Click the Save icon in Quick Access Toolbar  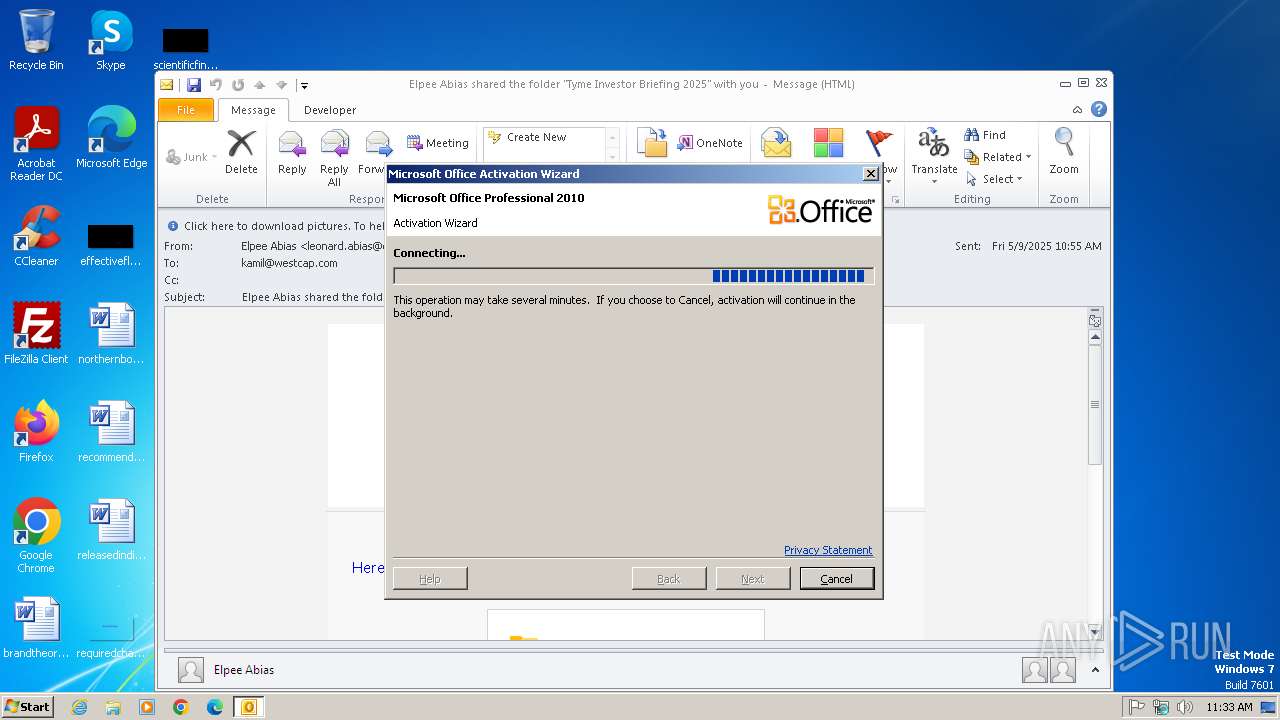pyautogui.click(x=194, y=85)
